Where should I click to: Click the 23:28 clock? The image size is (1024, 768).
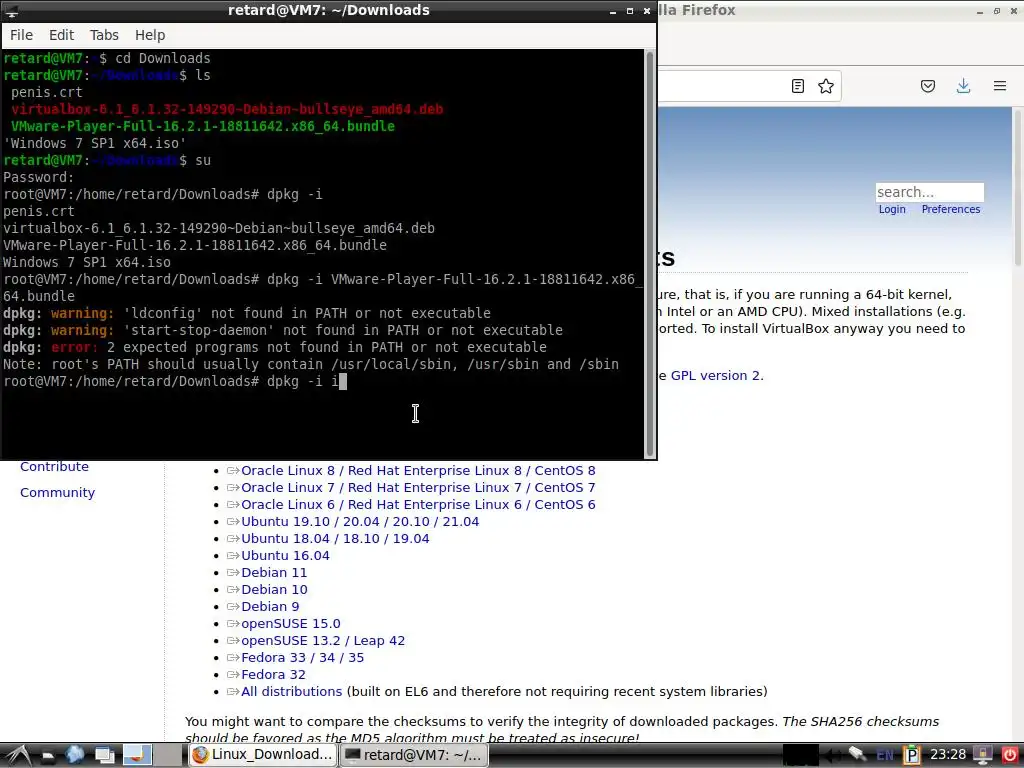click(x=948, y=755)
